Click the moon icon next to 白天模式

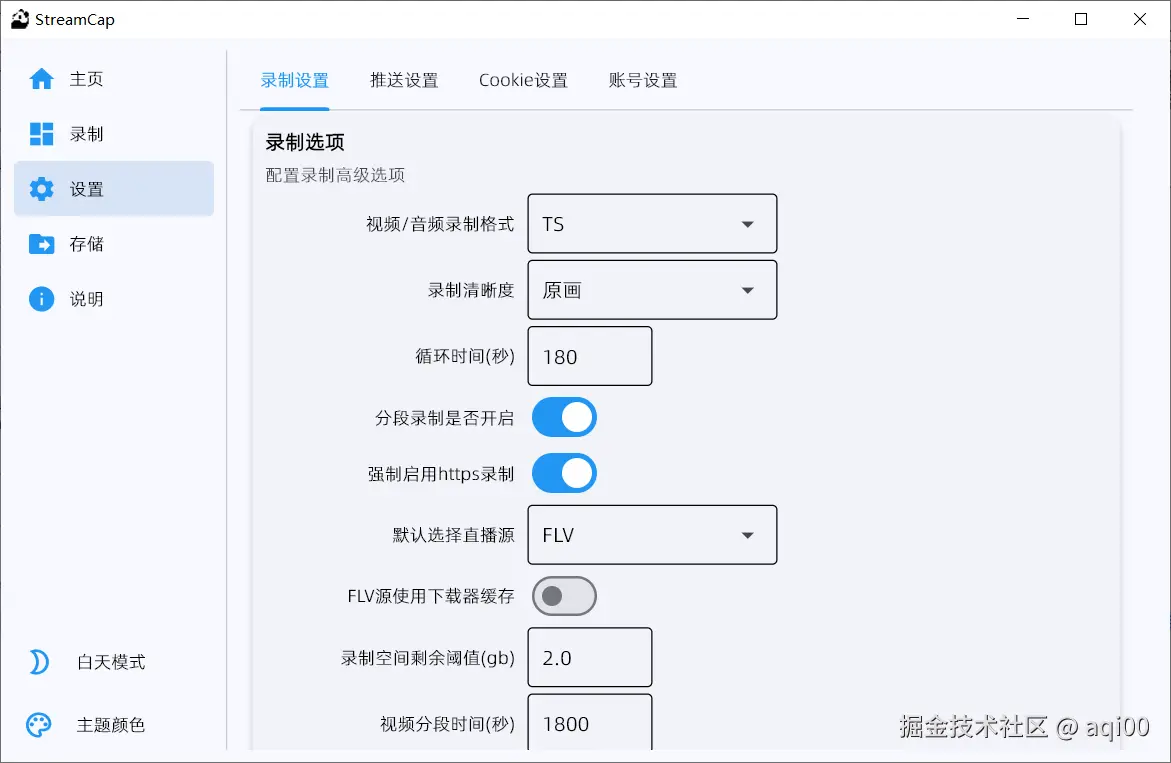tap(37, 661)
